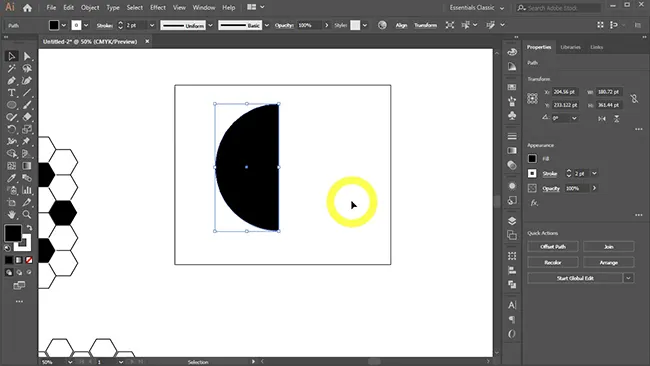Select the Selection tool arrow
The height and width of the screenshot is (366, 650).
(12, 56)
